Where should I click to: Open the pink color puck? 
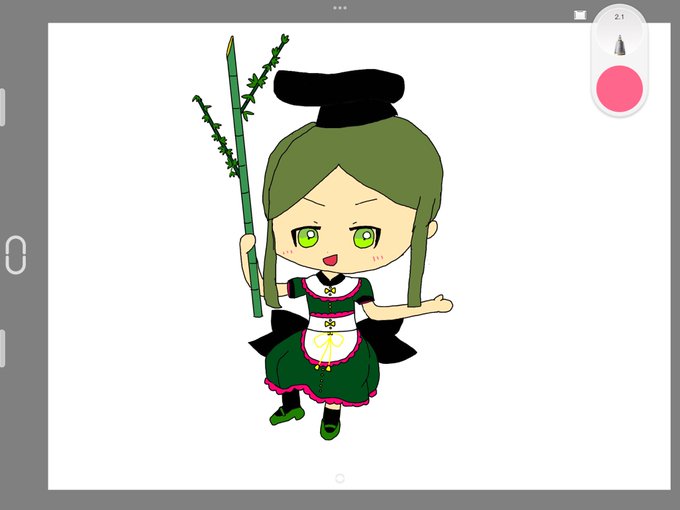click(x=619, y=89)
